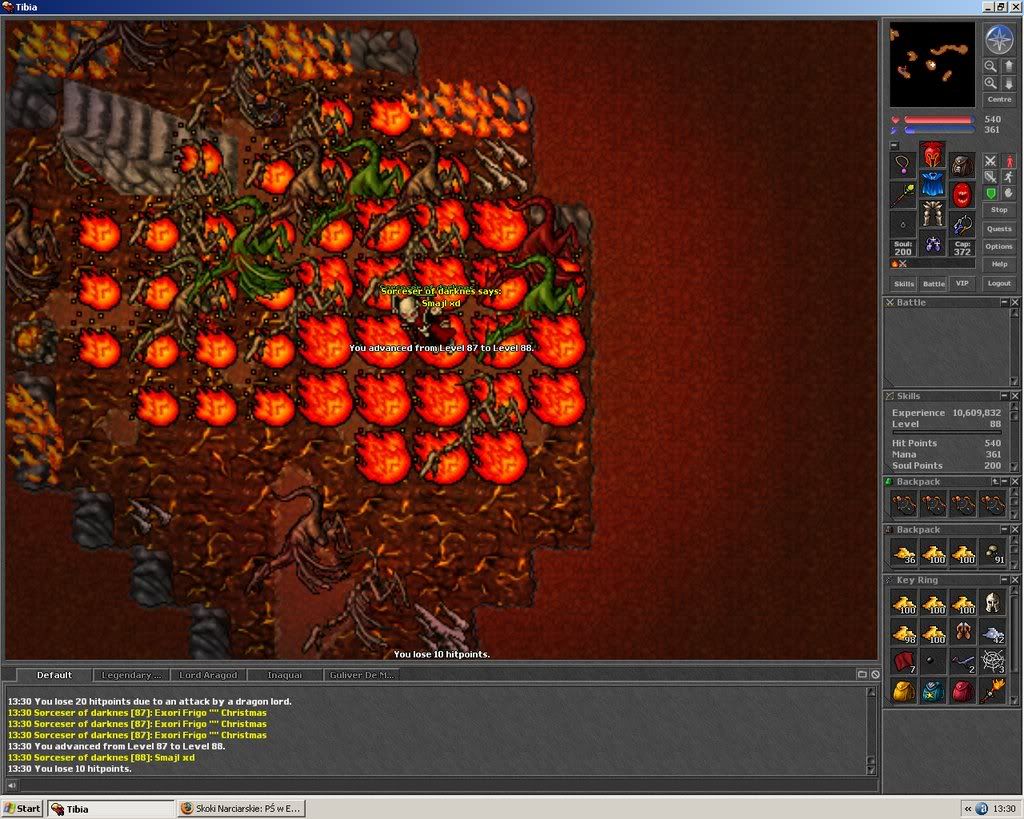The height and width of the screenshot is (819, 1024).
Task: Open the yellow backpack in Key Ring
Action: click(904, 691)
